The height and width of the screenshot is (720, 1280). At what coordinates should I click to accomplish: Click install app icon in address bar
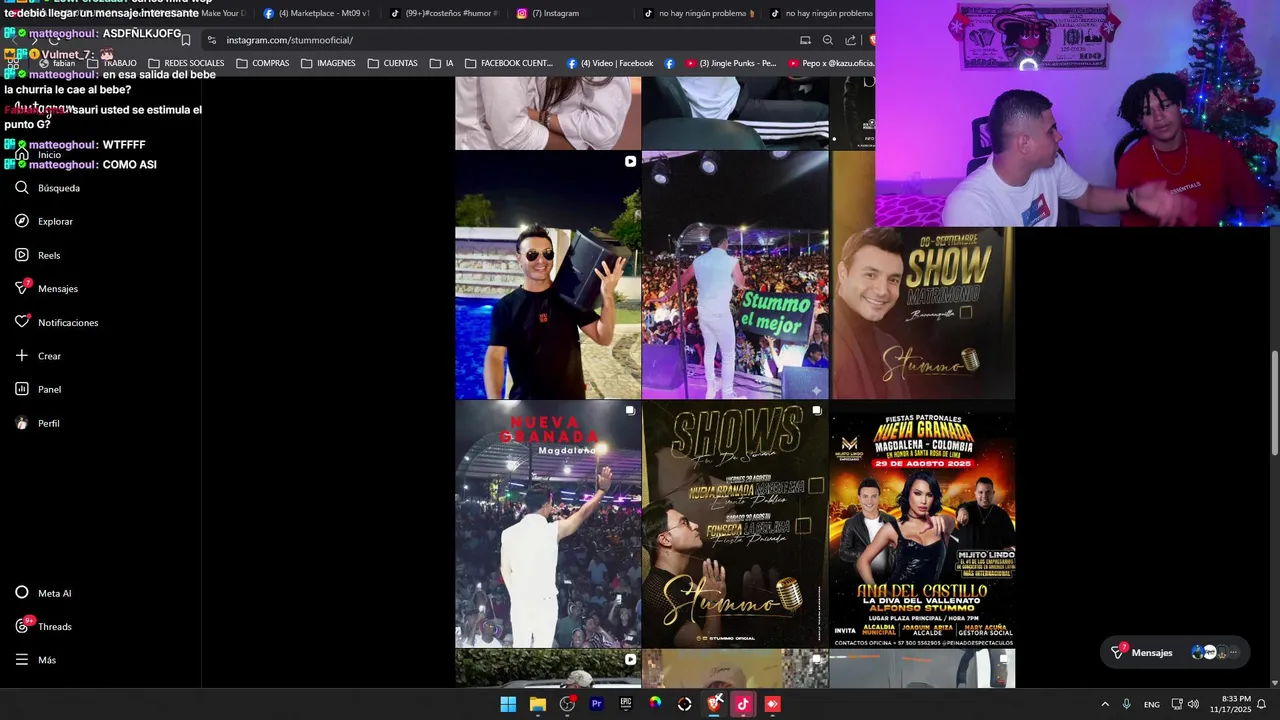[805, 40]
